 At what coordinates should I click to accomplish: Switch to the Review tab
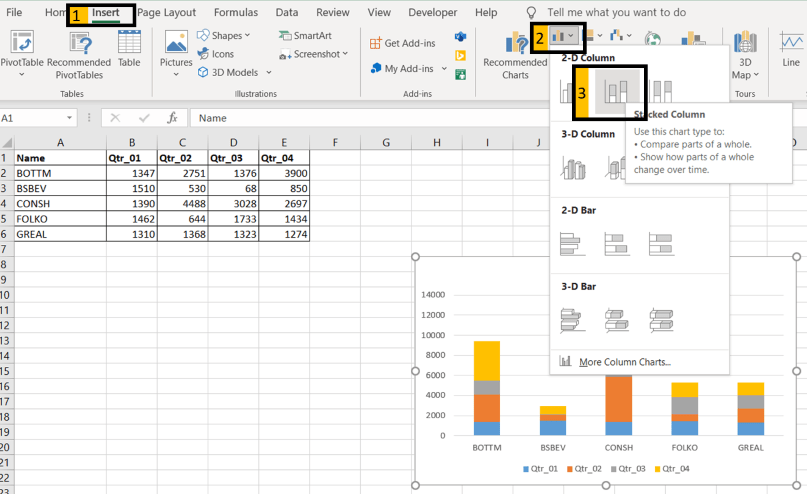[332, 12]
